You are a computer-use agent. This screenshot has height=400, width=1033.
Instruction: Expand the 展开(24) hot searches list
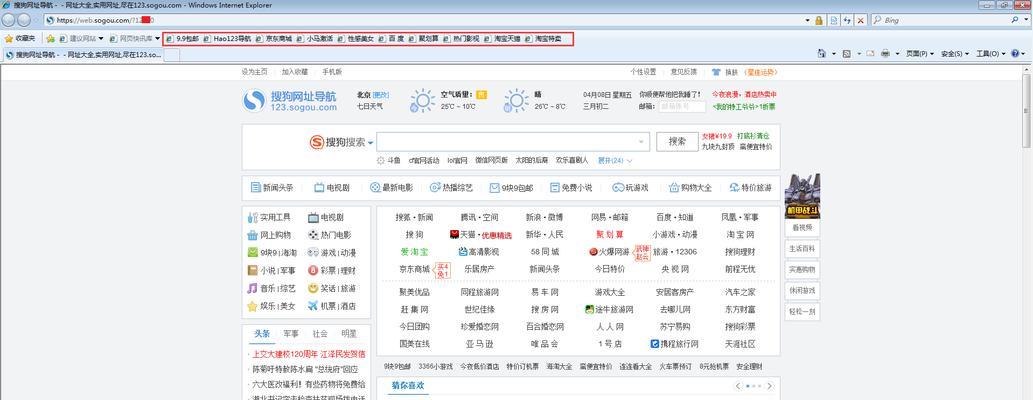(x=615, y=160)
